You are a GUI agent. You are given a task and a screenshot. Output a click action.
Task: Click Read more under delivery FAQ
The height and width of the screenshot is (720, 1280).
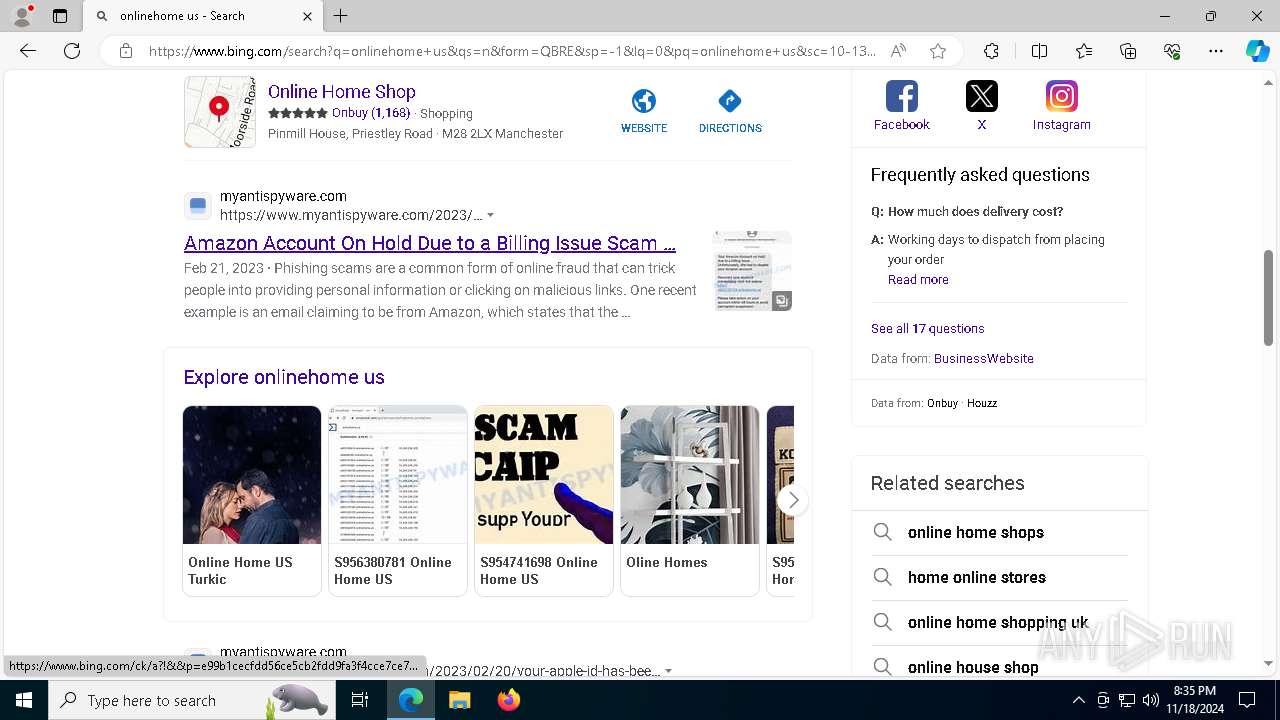pos(918,280)
